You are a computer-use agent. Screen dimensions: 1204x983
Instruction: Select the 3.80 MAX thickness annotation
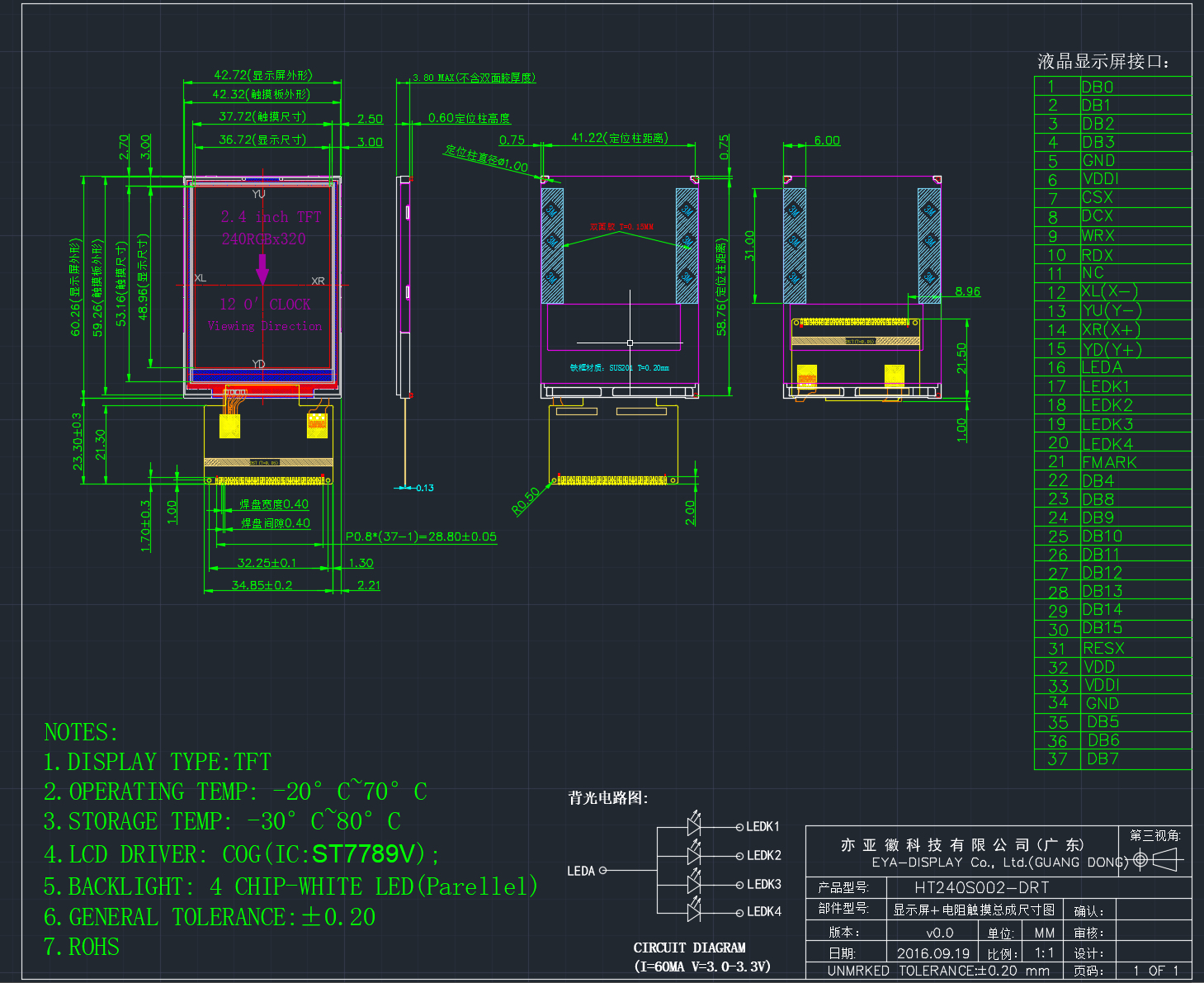pos(475,78)
